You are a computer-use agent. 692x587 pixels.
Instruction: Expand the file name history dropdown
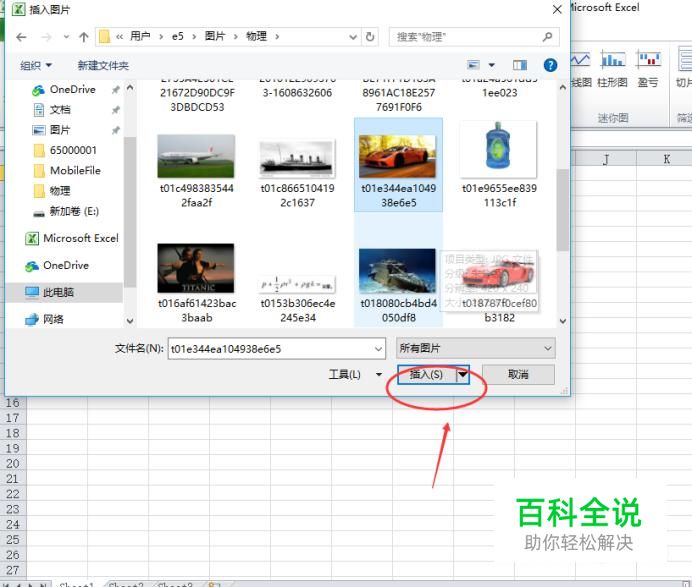[378, 349]
